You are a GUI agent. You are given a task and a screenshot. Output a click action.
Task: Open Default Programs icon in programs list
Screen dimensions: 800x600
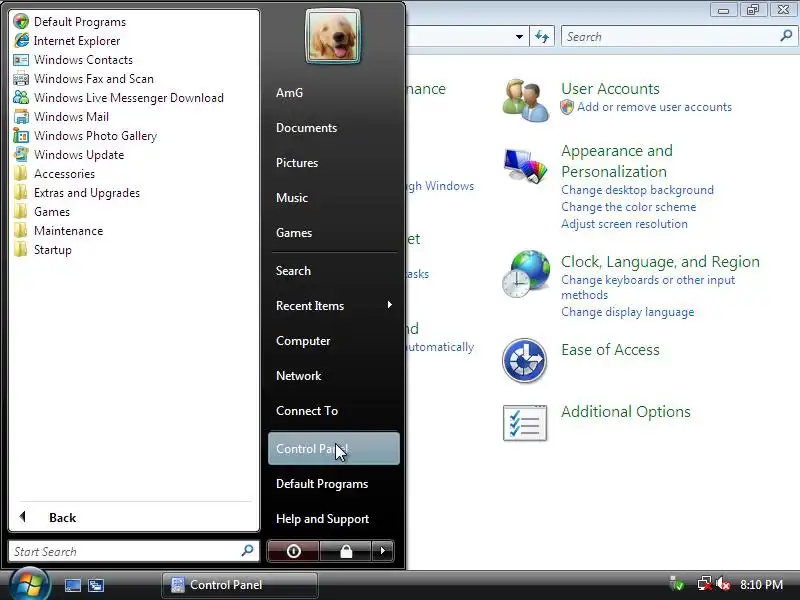click(21, 21)
